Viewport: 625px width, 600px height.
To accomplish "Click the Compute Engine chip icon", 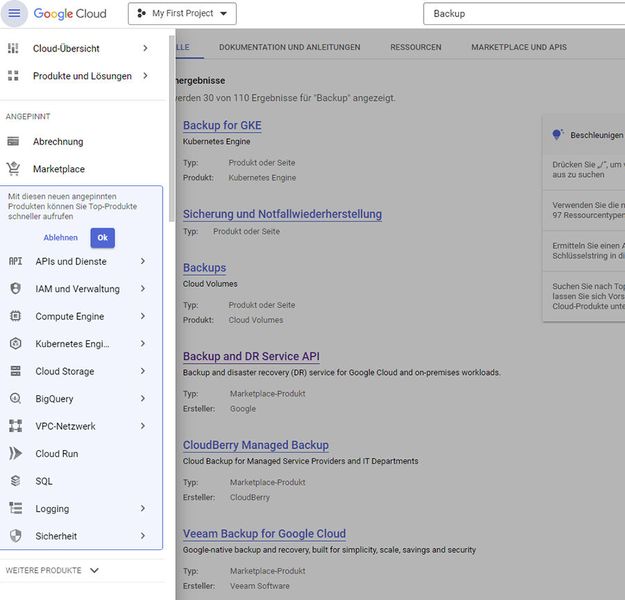I will (16, 316).
